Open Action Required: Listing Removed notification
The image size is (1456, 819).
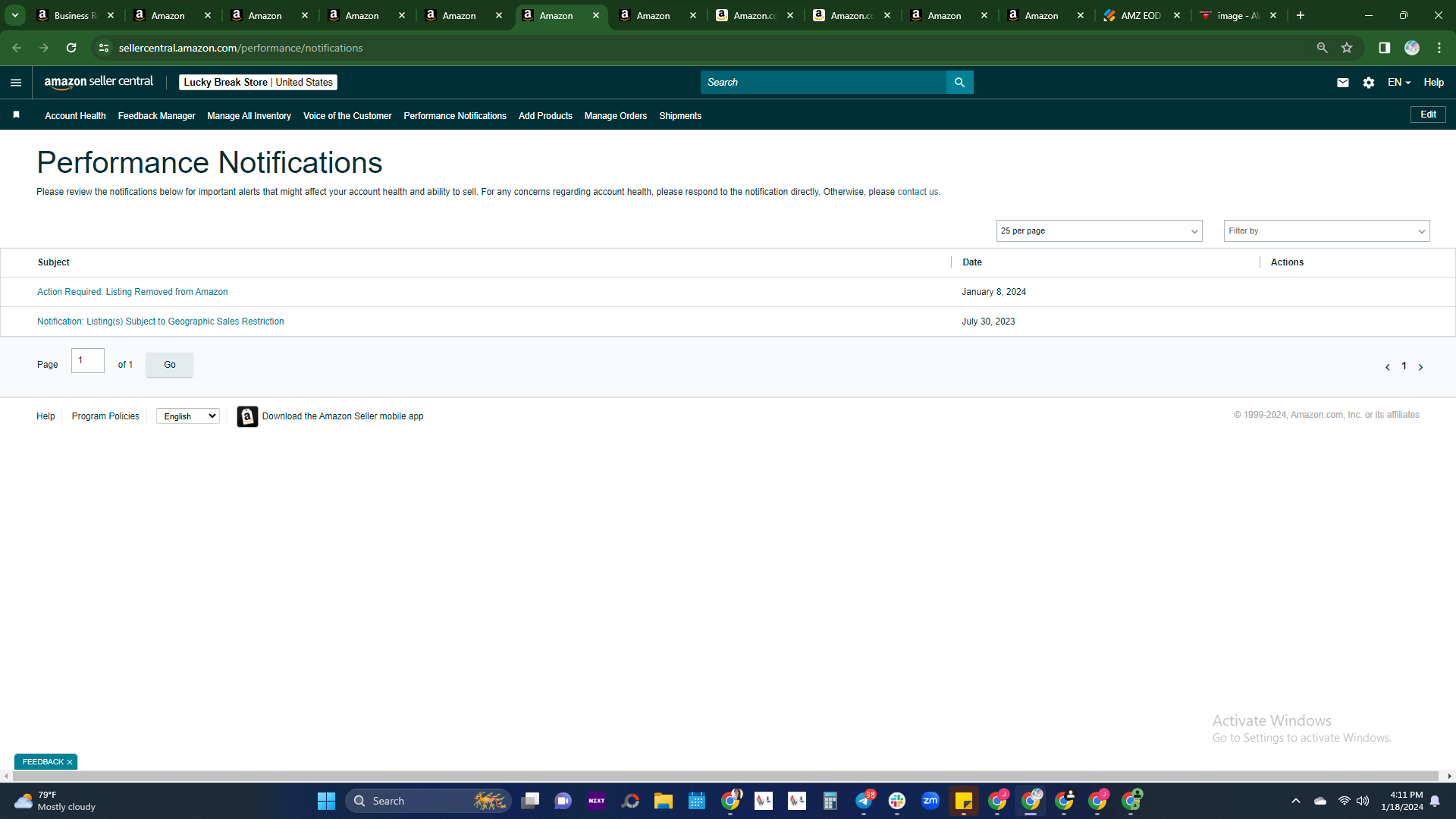pos(133,292)
